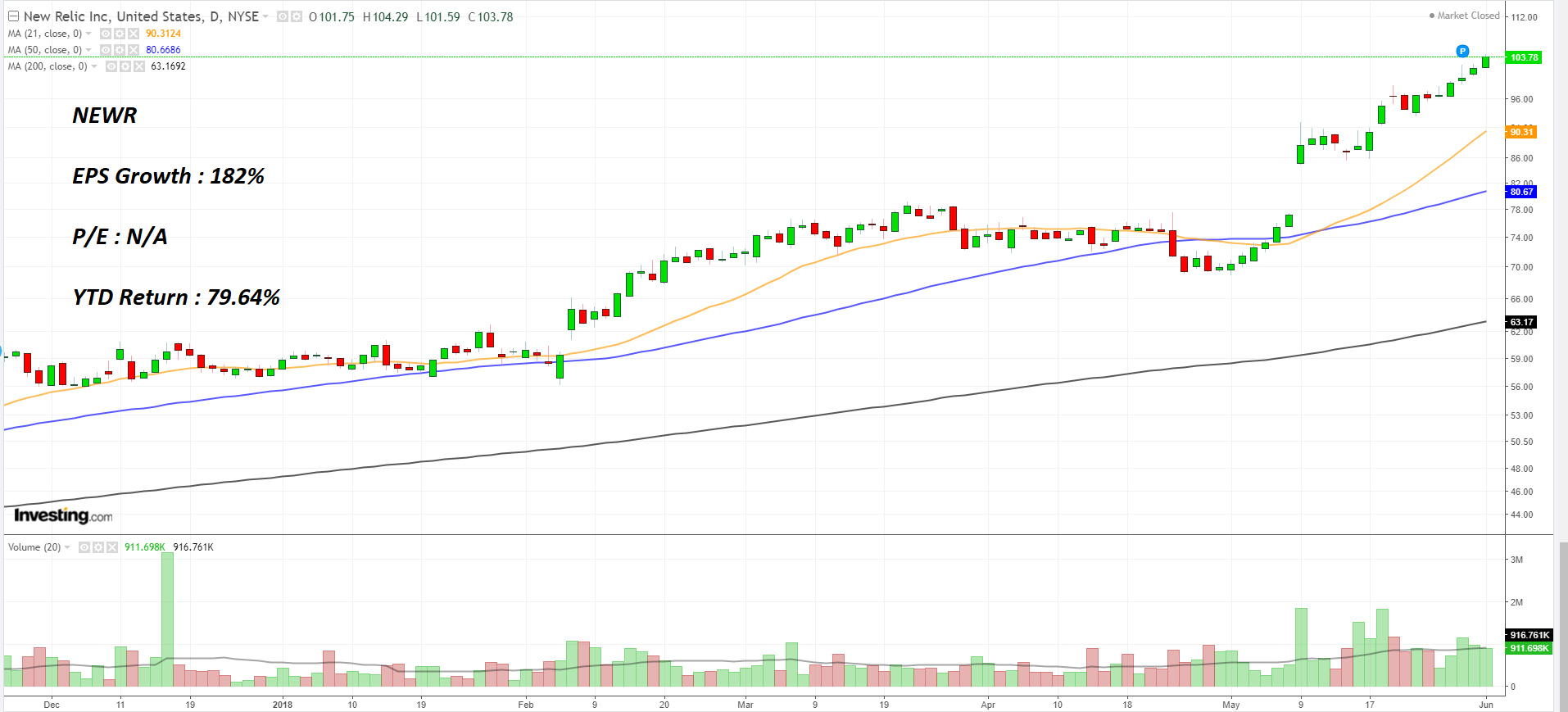The image size is (1568, 712).
Task: Click the black 63.17 MA price label
Action: point(1521,322)
